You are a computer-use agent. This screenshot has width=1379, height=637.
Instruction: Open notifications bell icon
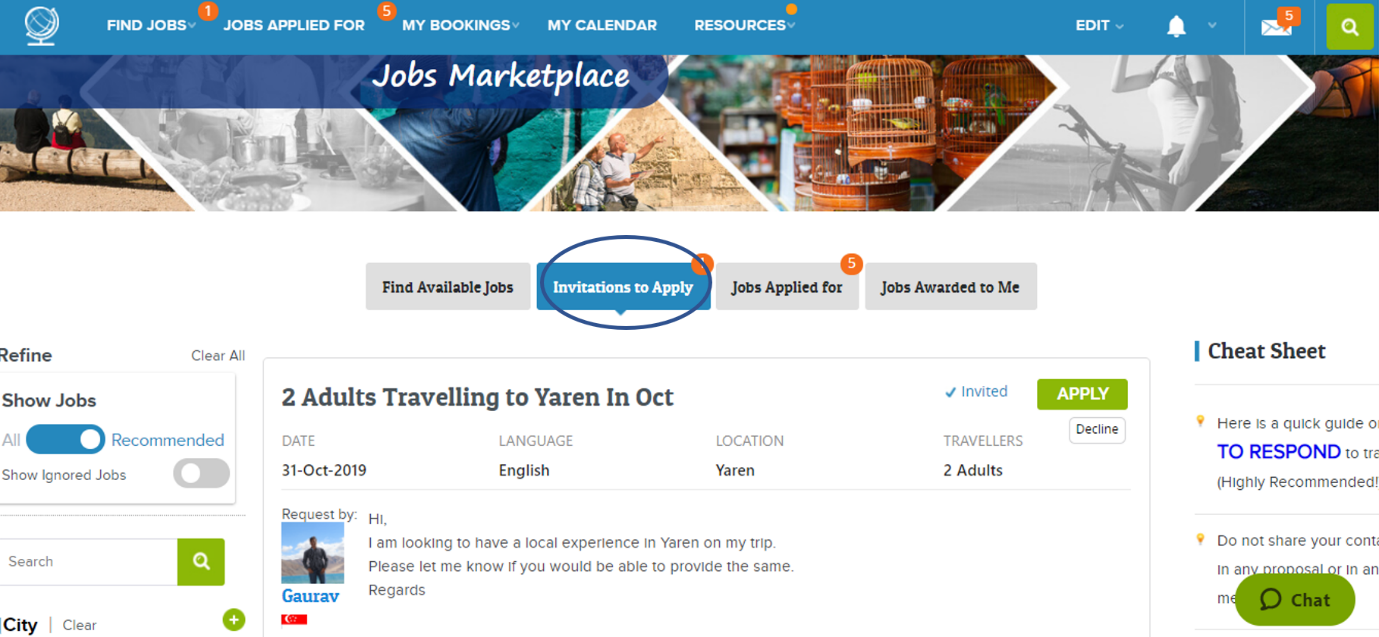1176,27
